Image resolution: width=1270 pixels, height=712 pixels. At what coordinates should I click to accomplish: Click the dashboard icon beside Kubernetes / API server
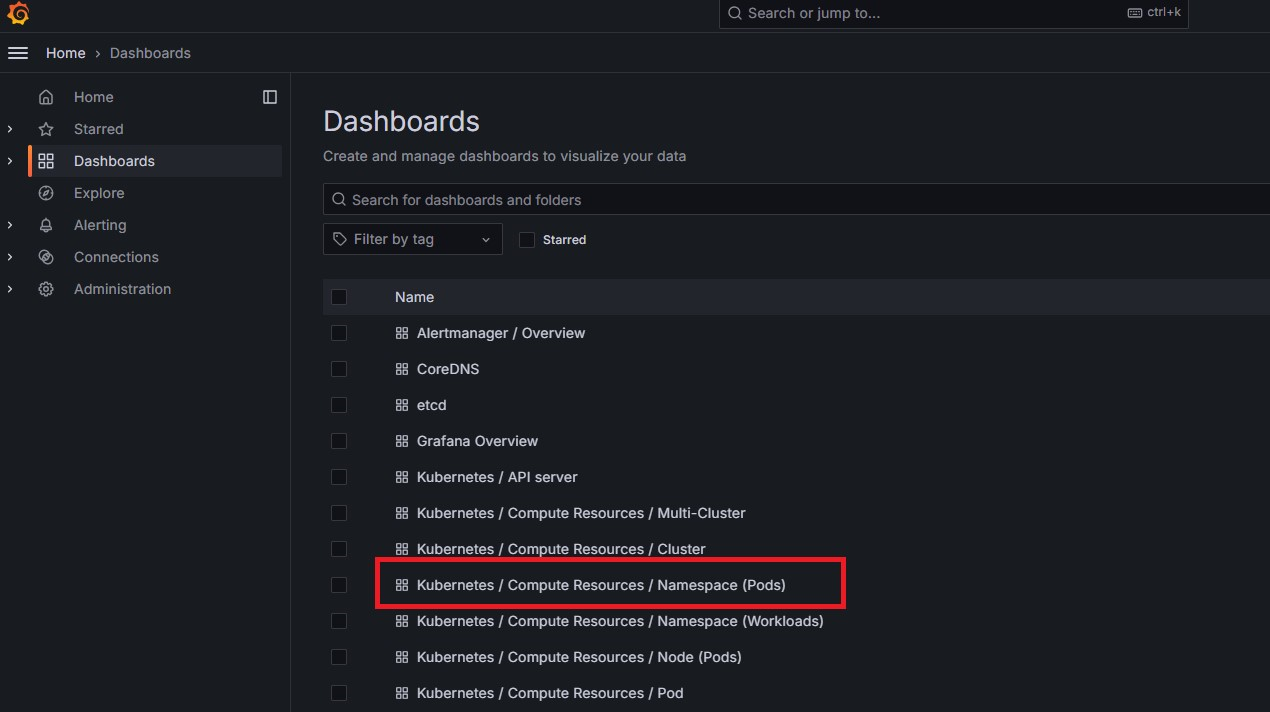(x=402, y=477)
